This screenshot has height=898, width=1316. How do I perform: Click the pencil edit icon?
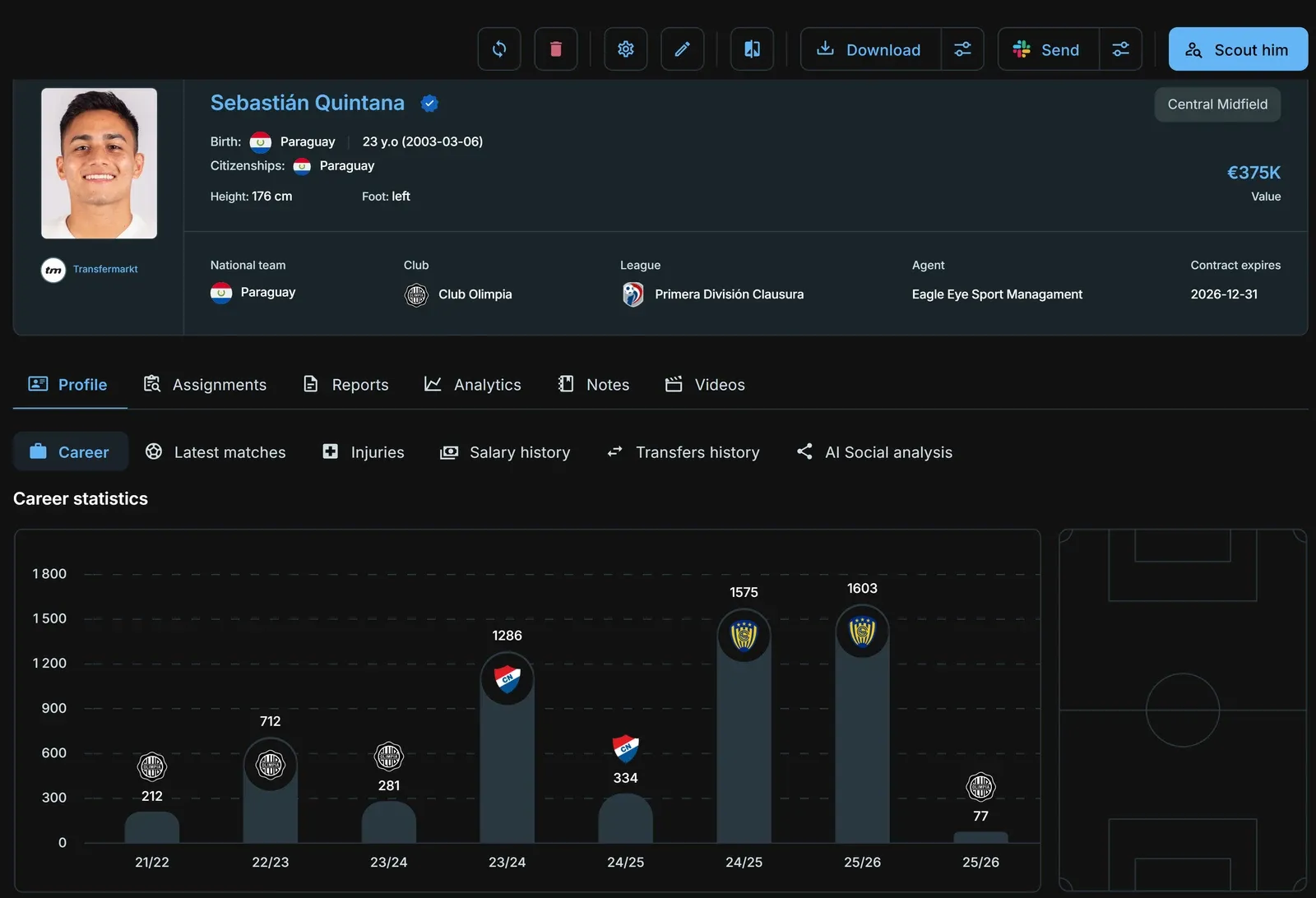683,49
